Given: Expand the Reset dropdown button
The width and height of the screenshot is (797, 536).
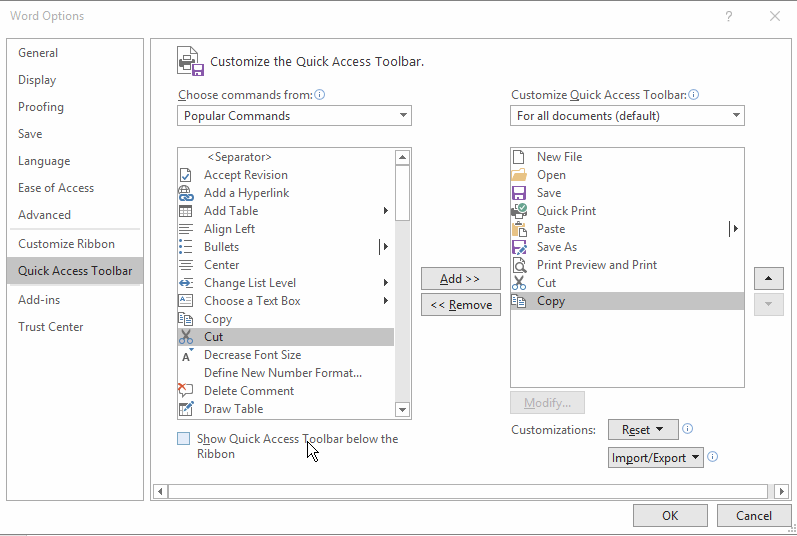Looking at the screenshot, I should point(643,430).
